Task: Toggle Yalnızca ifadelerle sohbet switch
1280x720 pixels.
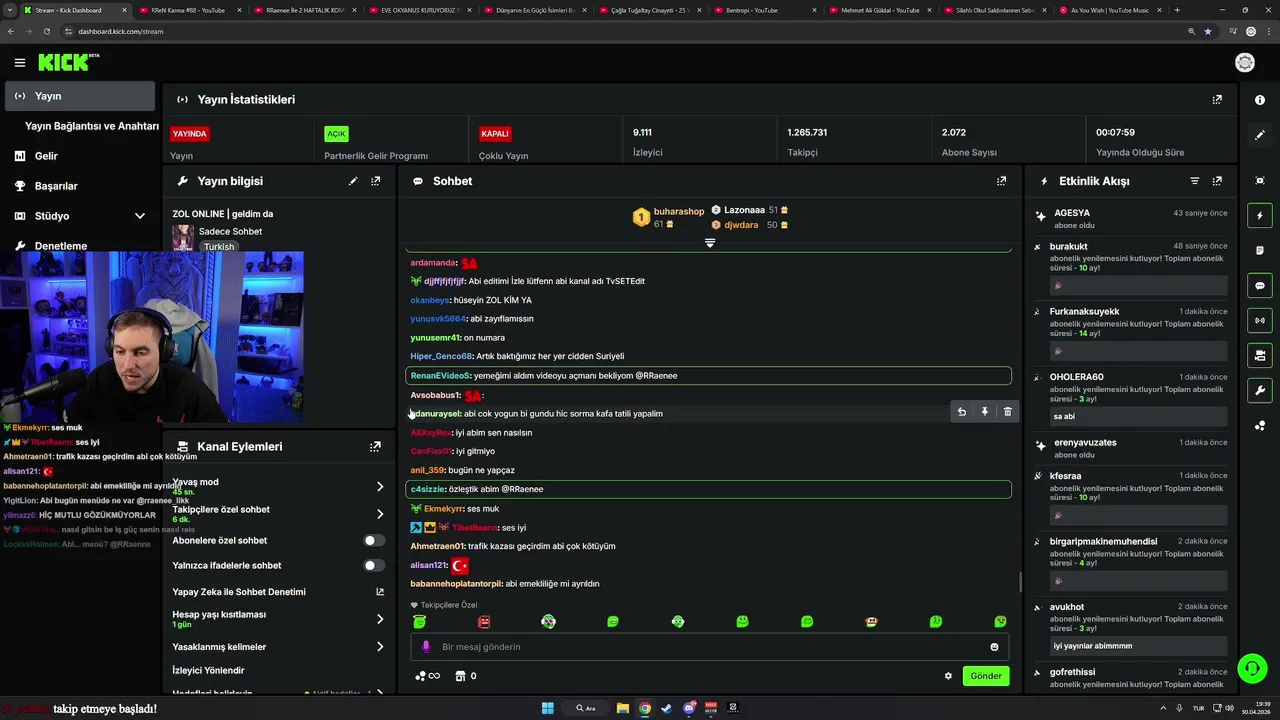Action: 373,565
